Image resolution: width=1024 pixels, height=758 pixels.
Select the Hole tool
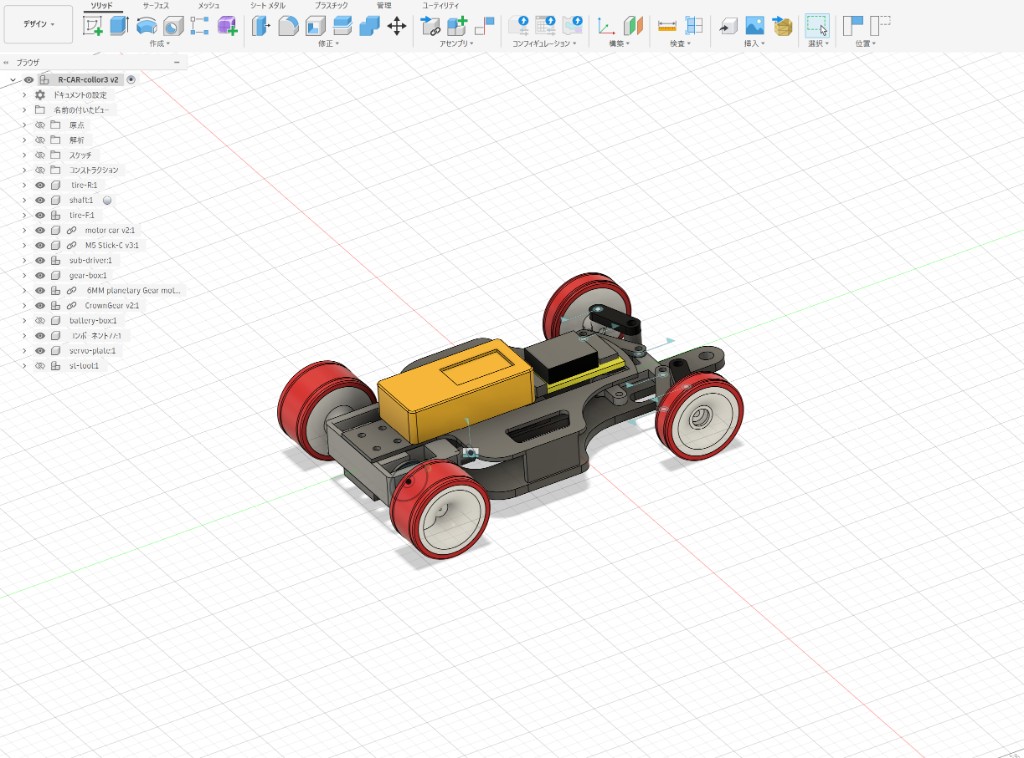pyautogui.click(x=173, y=26)
